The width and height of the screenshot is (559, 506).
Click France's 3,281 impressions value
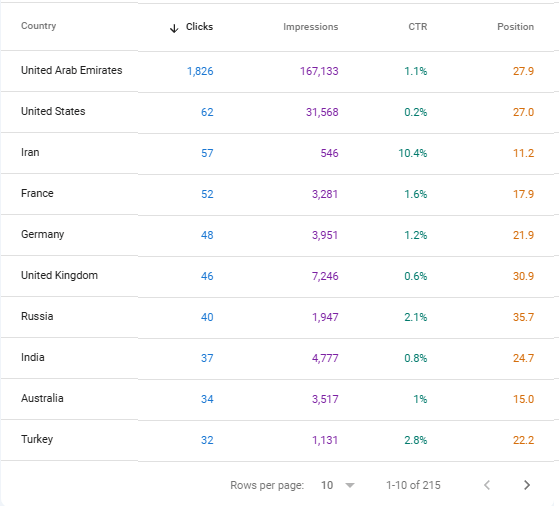click(325, 194)
